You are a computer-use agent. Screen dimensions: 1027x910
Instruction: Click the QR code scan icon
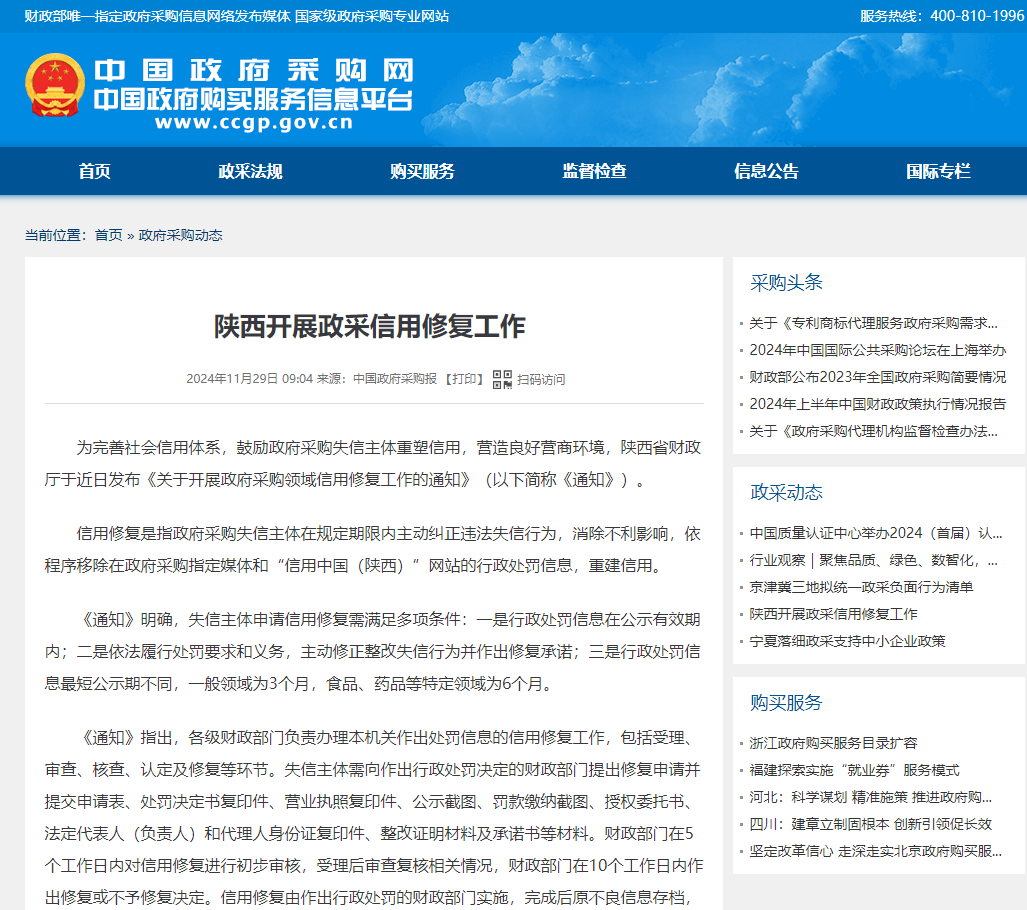[x=502, y=379]
